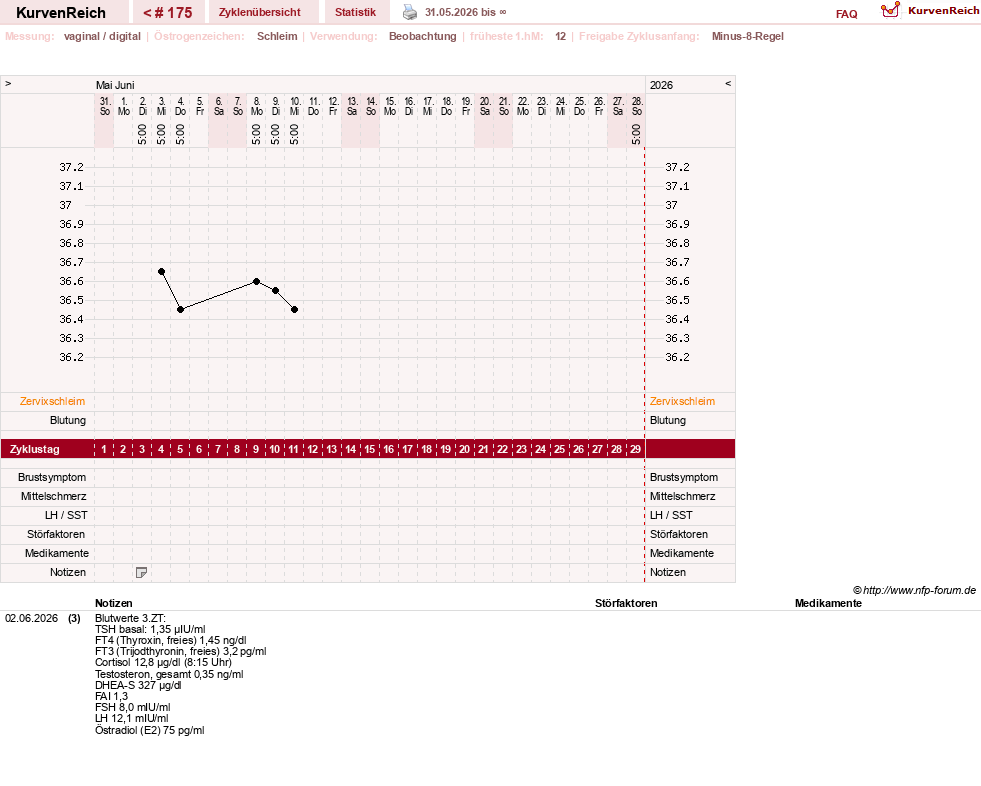Click the year label '2026'

point(661,85)
